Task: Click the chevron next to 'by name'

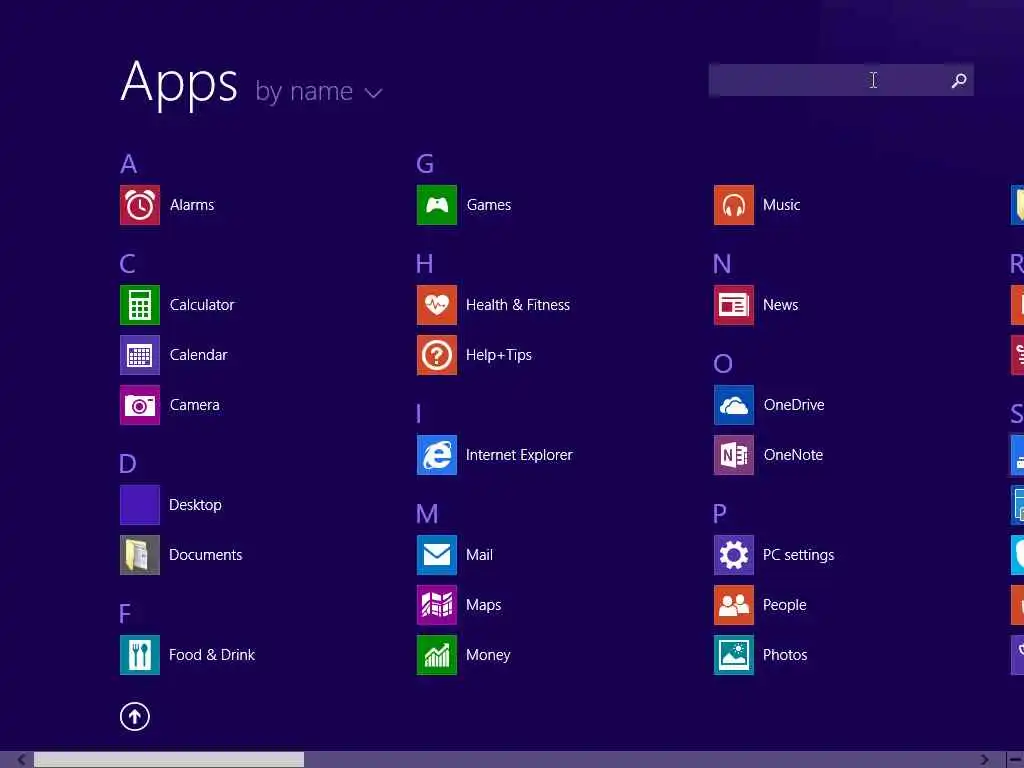Action: [374, 93]
